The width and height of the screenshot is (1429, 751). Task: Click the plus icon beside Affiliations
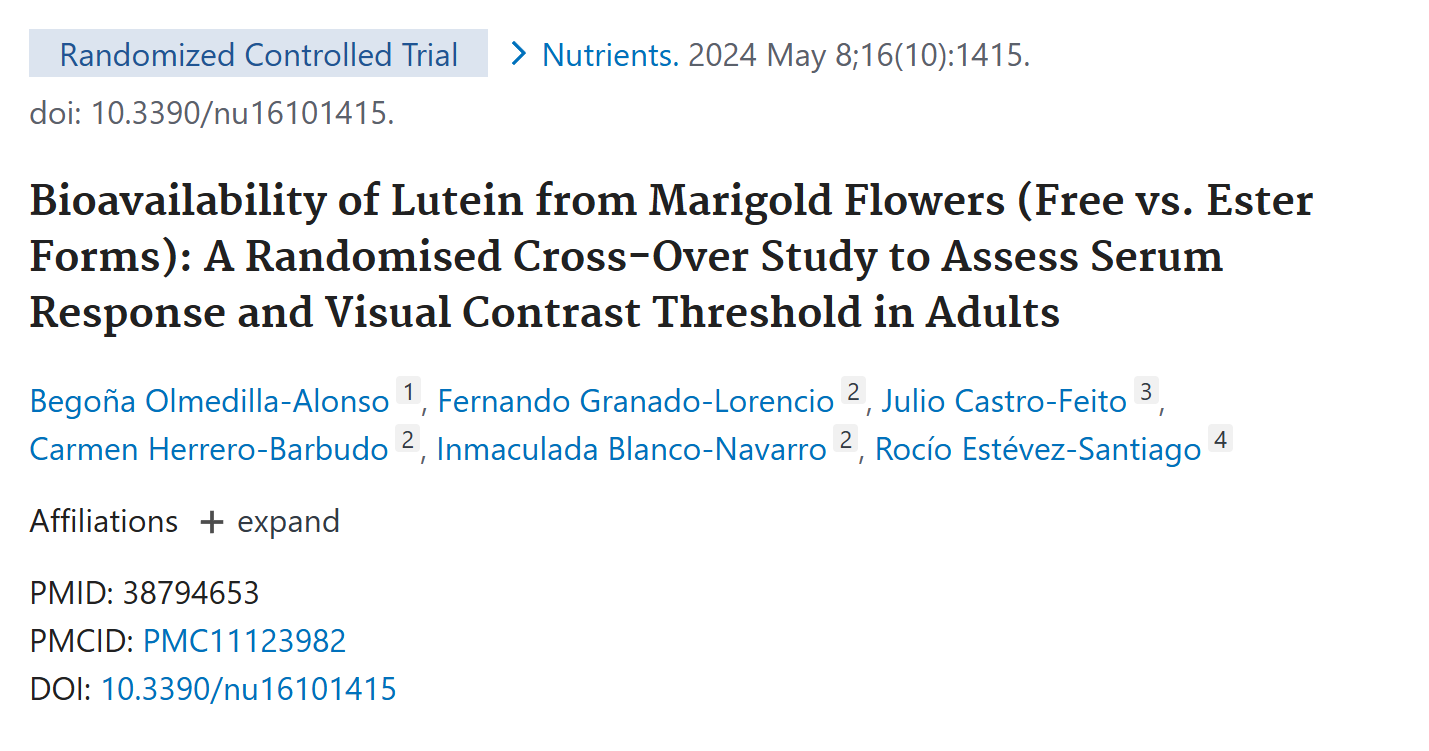tap(211, 522)
